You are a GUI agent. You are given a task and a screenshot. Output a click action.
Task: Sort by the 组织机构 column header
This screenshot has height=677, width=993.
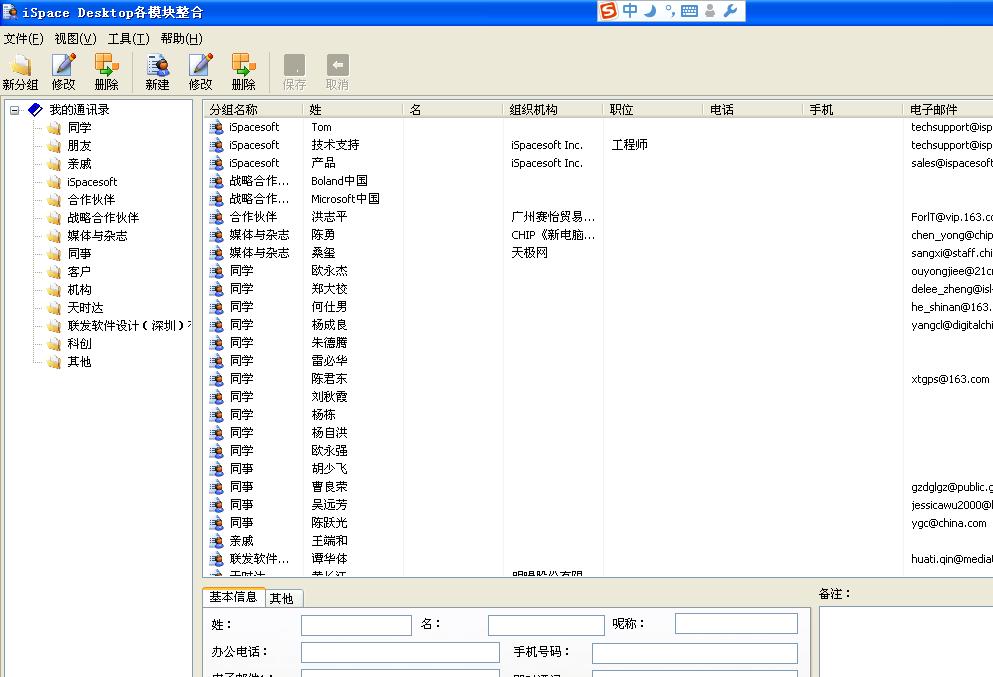click(x=552, y=110)
